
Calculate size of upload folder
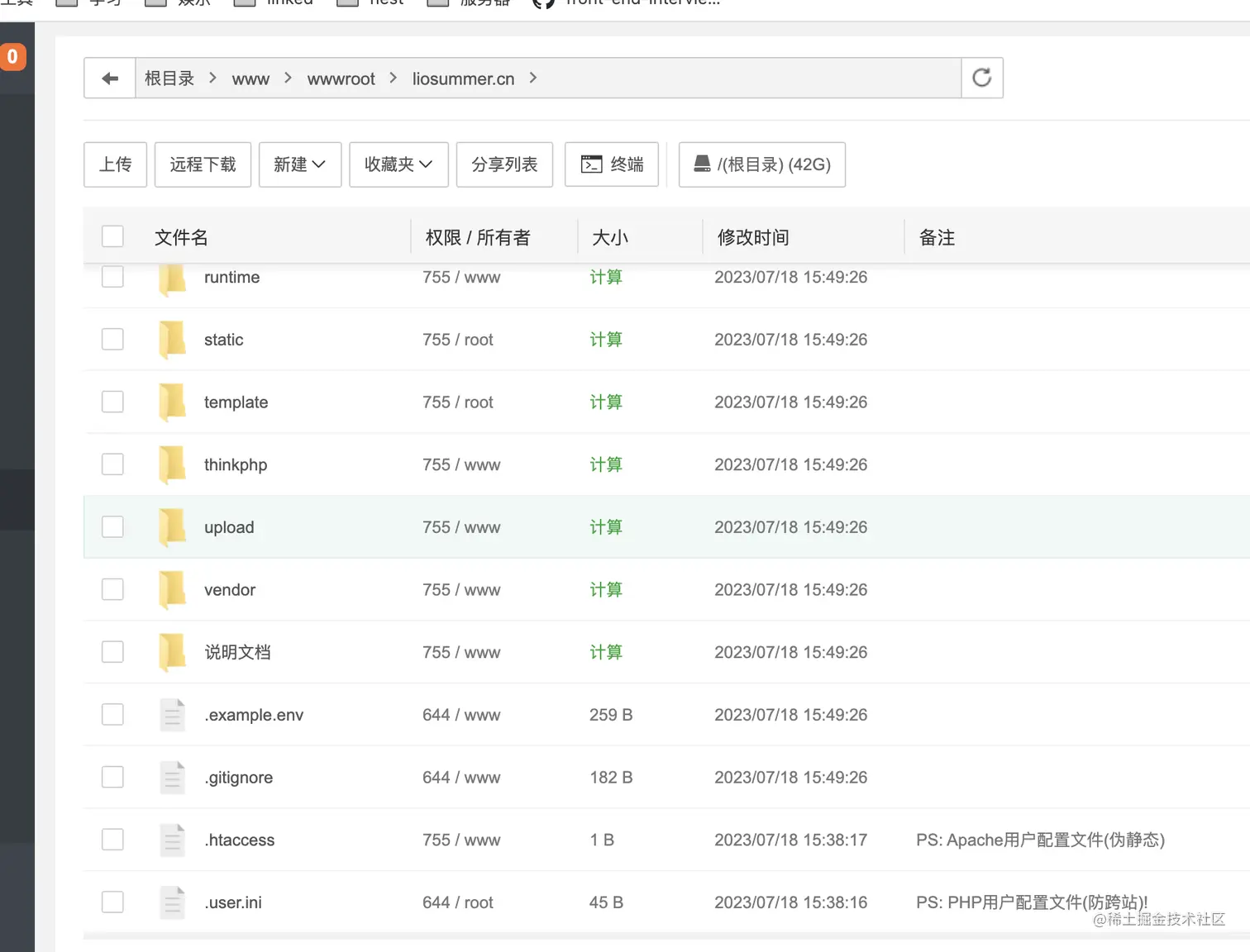point(606,527)
